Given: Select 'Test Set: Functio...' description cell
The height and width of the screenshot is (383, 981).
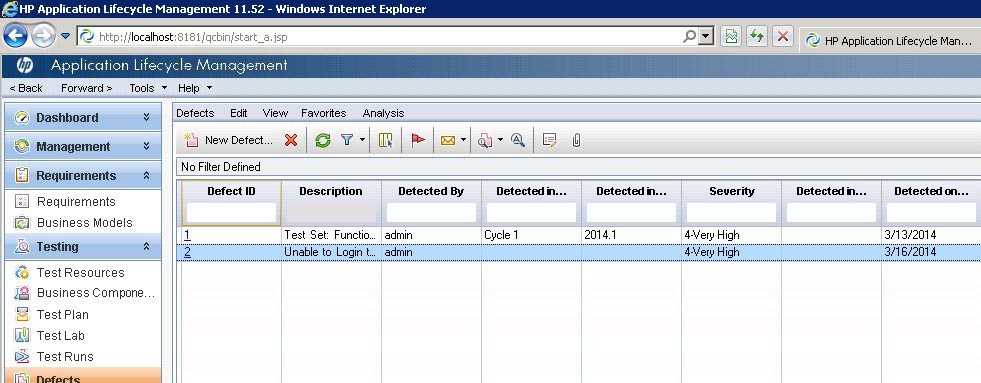Looking at the screenshot, I should (x=331, y=235).
